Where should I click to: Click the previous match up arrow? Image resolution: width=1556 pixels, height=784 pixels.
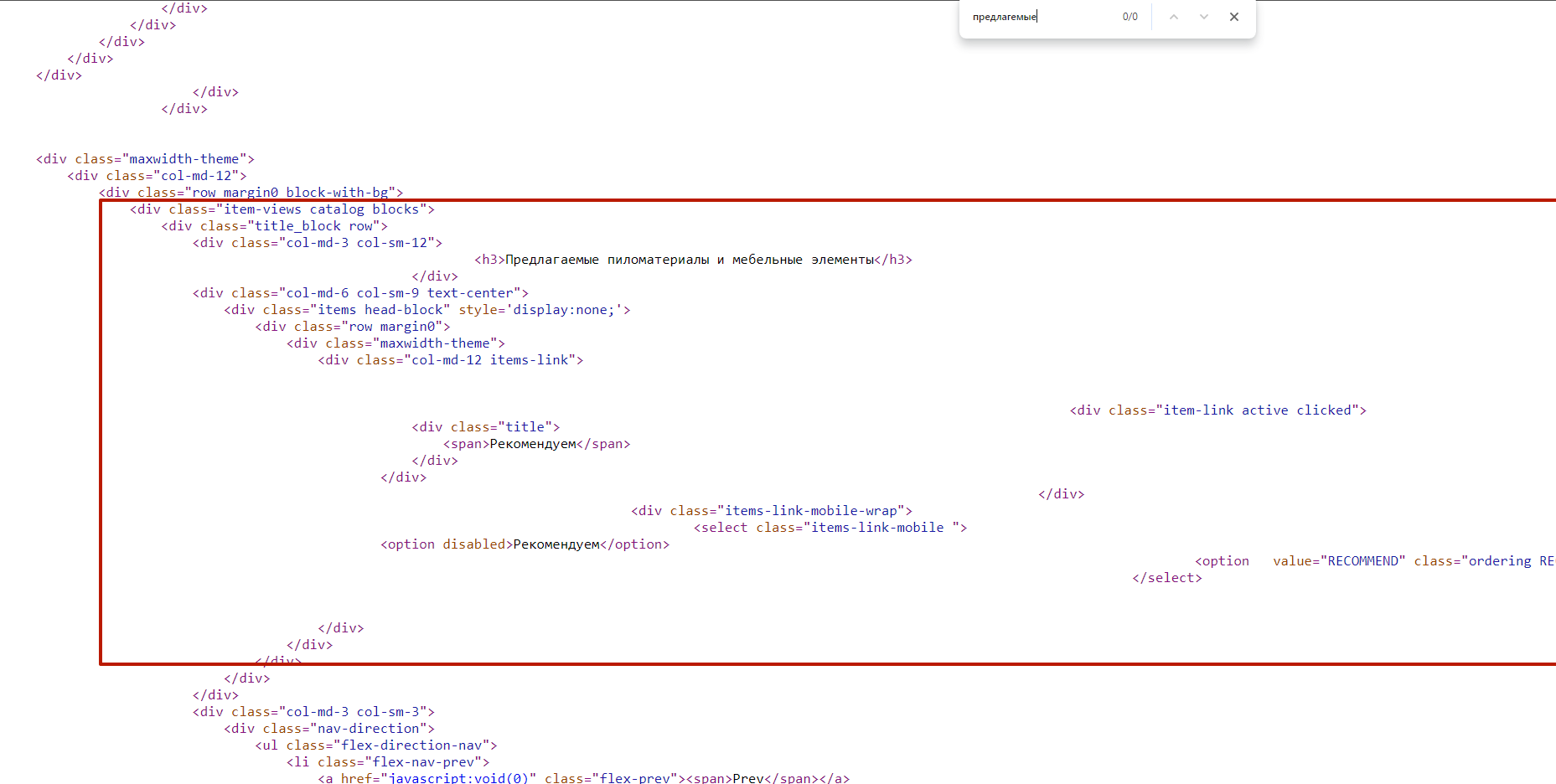tap(1174, 17)
